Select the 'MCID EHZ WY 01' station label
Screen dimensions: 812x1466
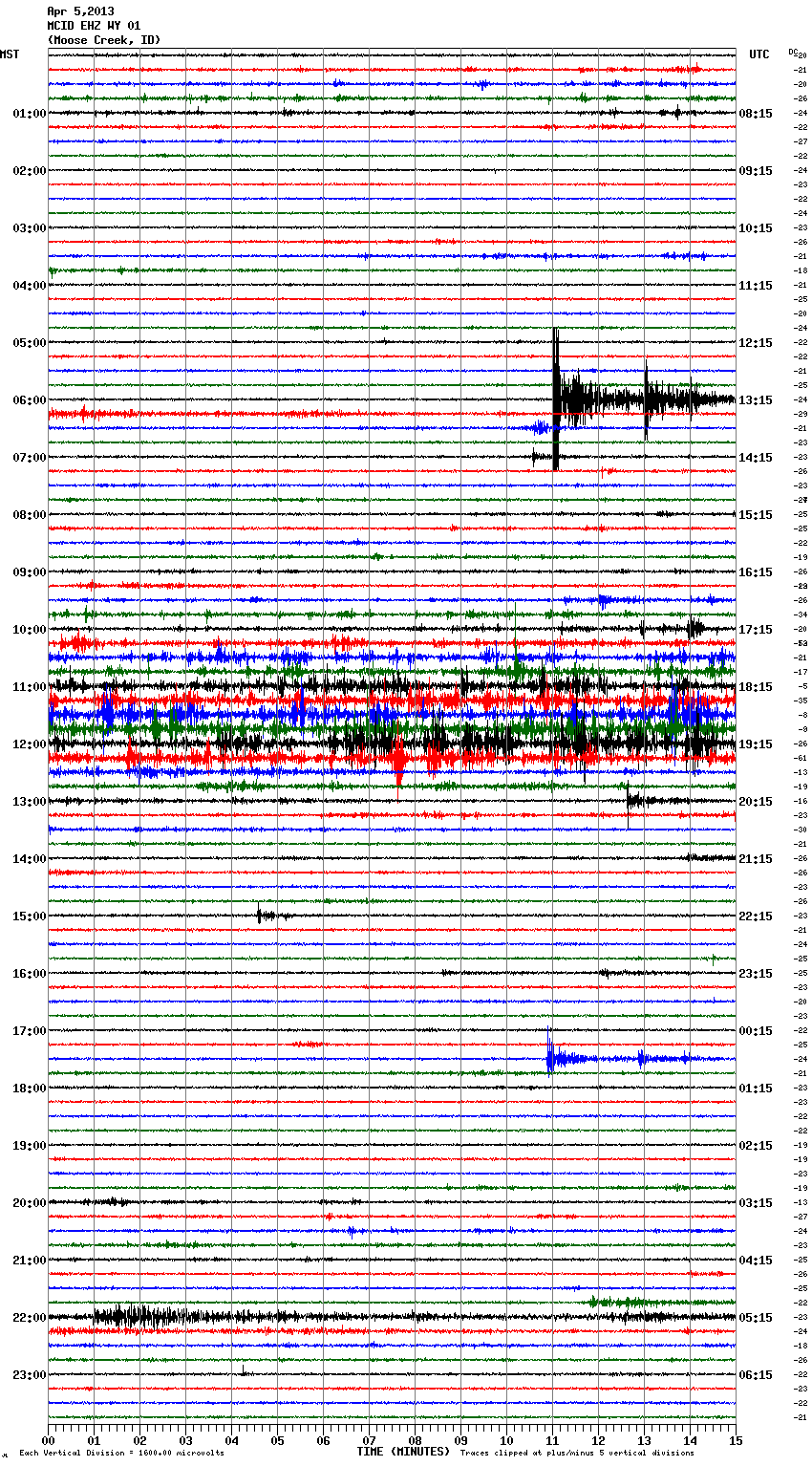point(94,26)
